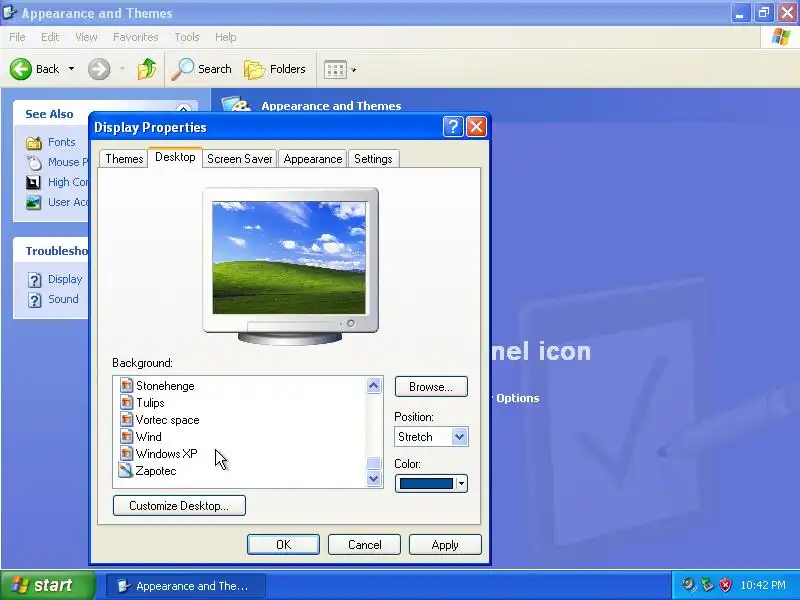Viewport: 800px width, 600px height.
Task: Click Cancel in Display Properties
Action: point(364,545)
